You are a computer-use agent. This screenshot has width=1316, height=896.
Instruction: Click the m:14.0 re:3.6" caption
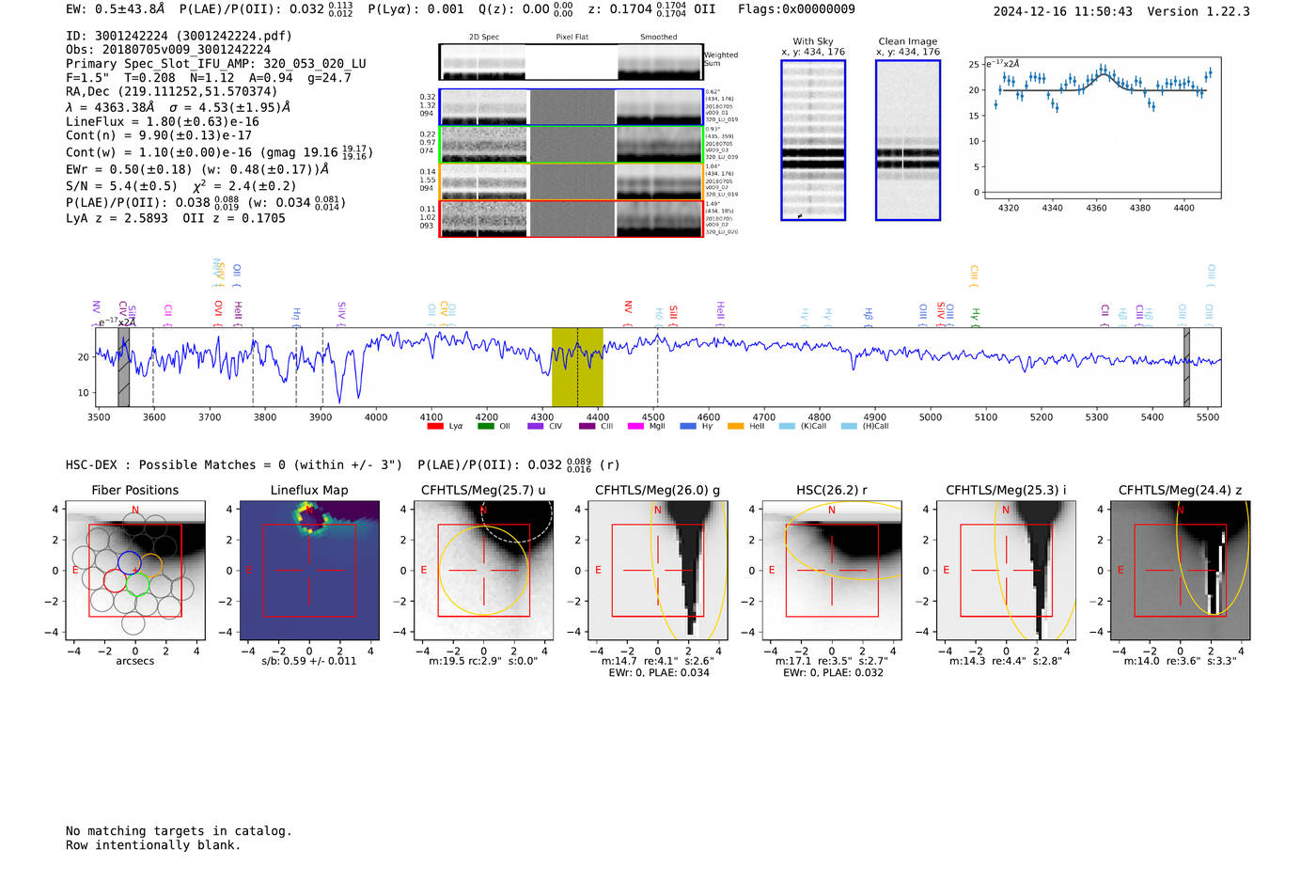tap(1181, 661)
